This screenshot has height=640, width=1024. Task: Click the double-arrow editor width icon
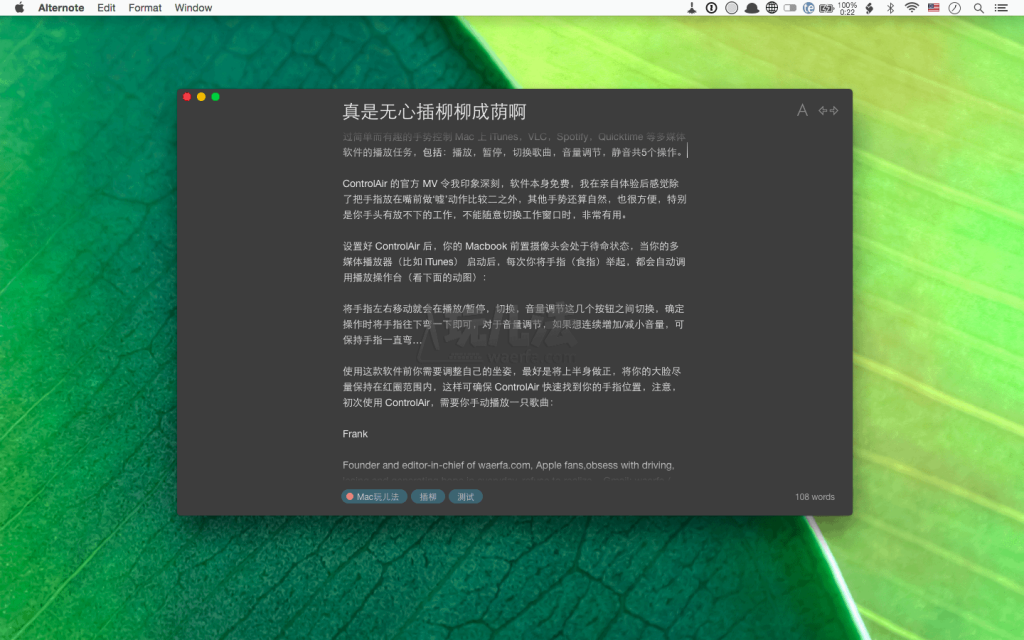point(828,110)
